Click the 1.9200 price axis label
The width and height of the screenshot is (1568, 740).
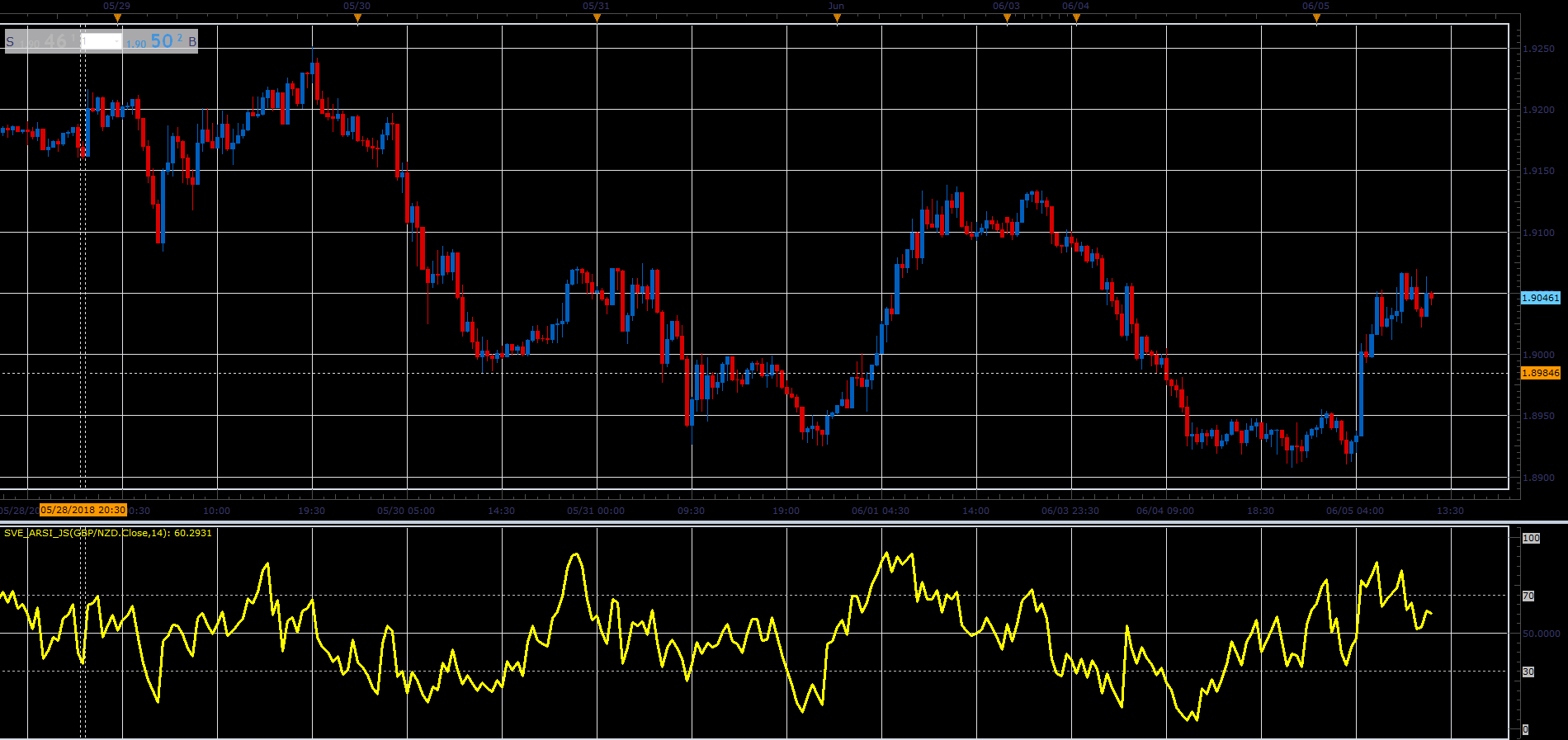[1538, 110]
